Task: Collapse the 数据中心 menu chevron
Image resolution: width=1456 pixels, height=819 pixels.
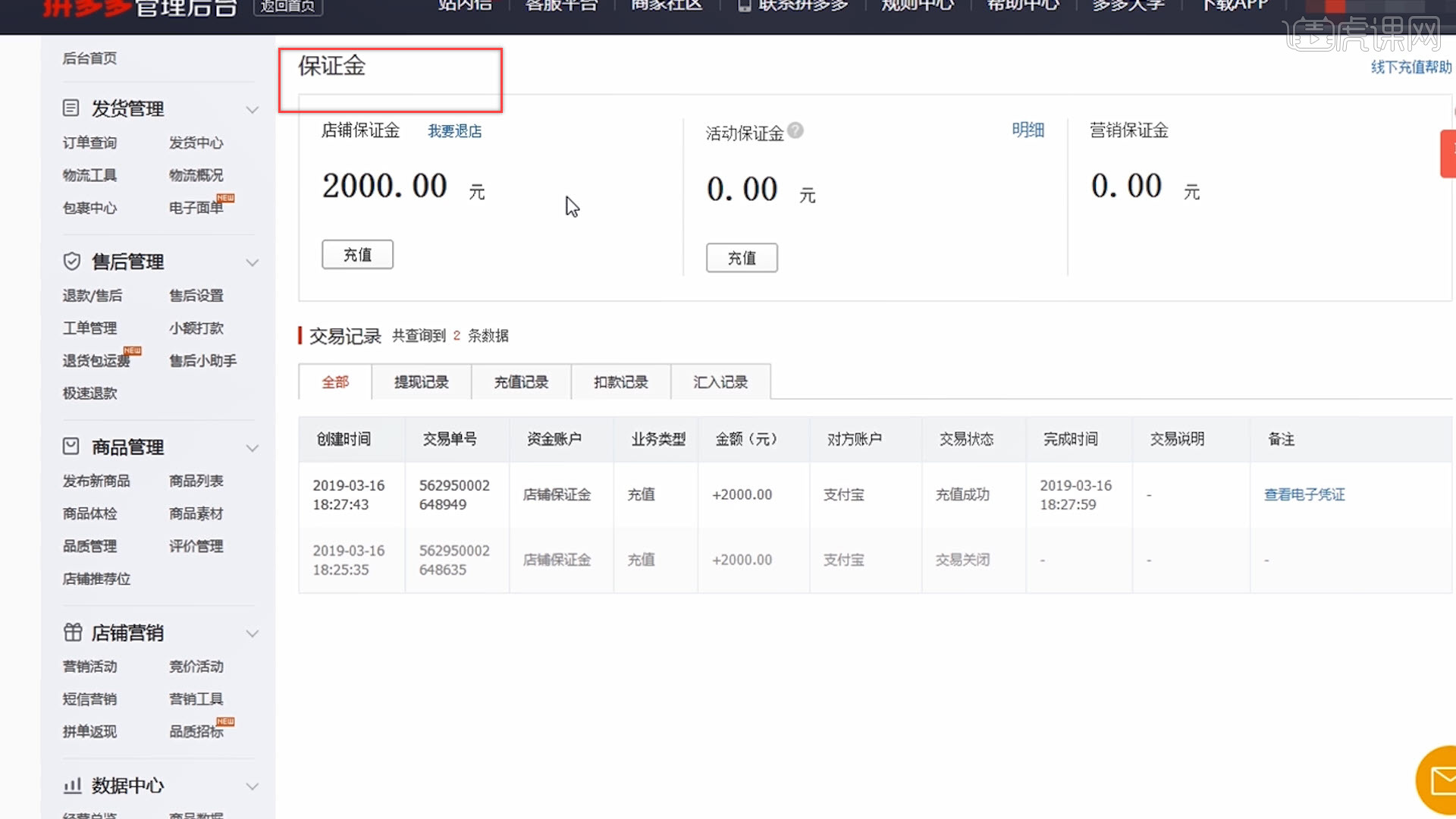Action: [x=253, y=786]
